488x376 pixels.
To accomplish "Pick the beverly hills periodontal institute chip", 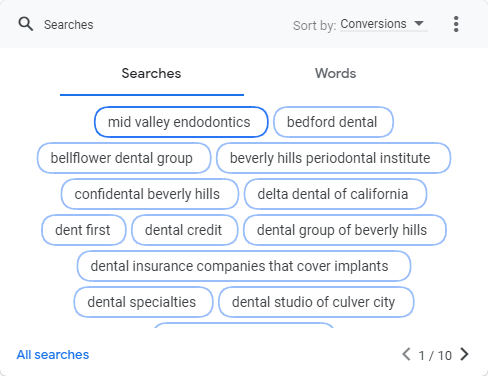I will coord(333,158).
